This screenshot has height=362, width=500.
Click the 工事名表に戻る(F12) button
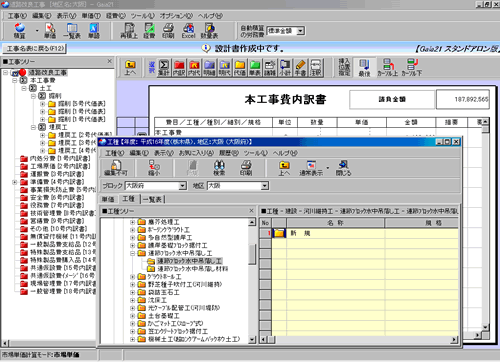point(35,49)
